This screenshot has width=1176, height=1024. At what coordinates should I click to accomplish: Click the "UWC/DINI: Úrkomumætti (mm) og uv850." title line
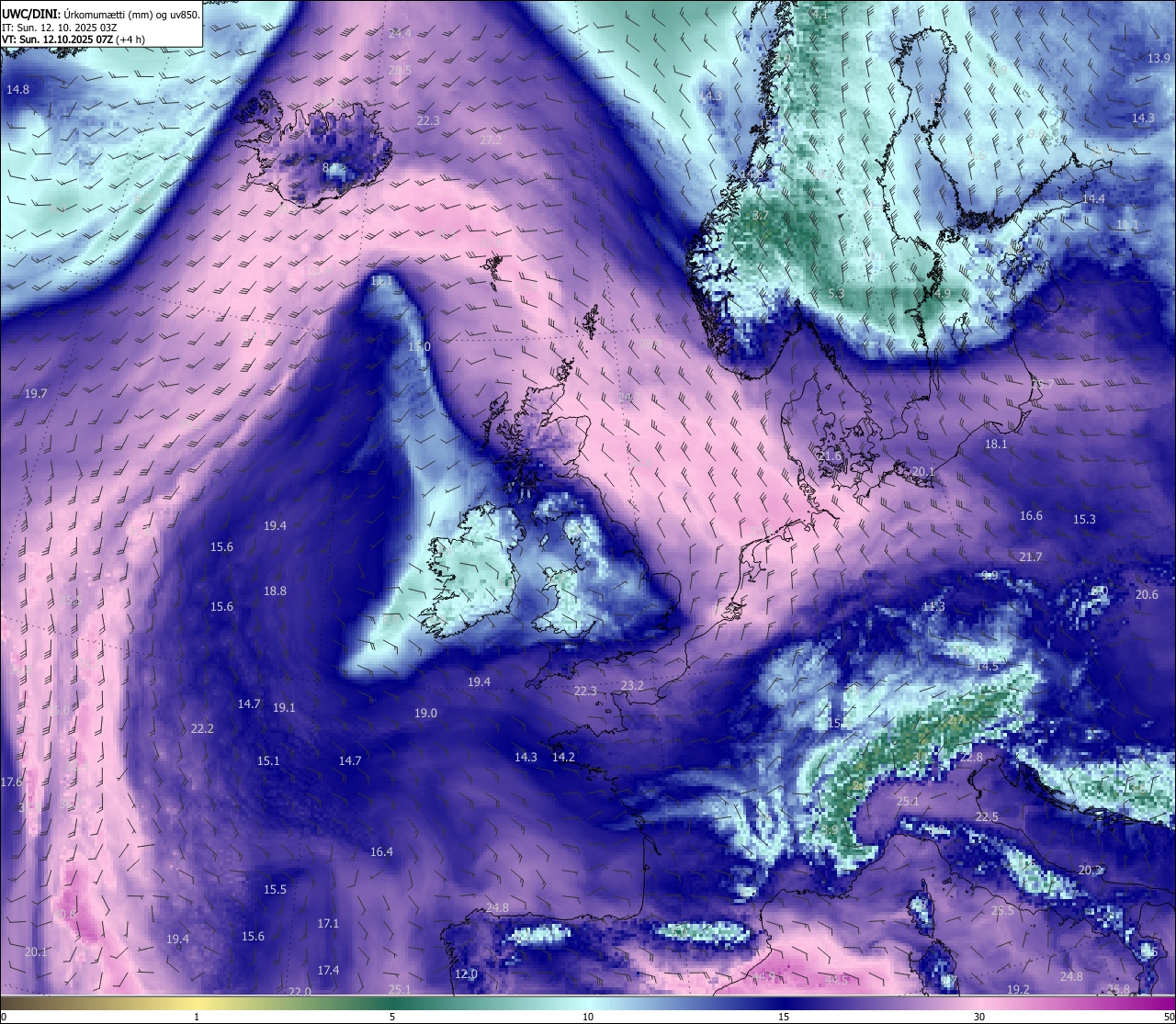coord(101,14)
